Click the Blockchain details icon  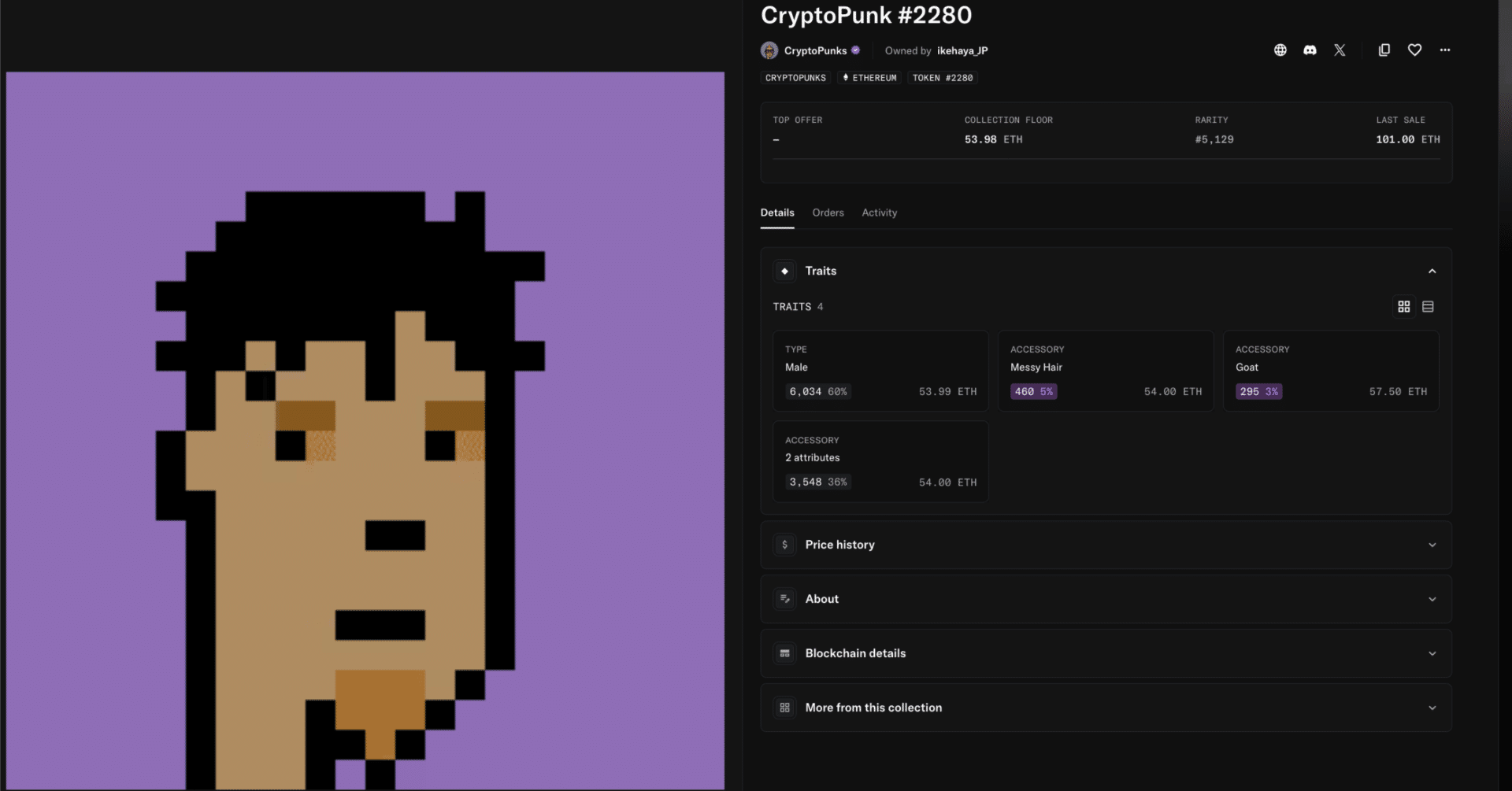click(784, 653)
